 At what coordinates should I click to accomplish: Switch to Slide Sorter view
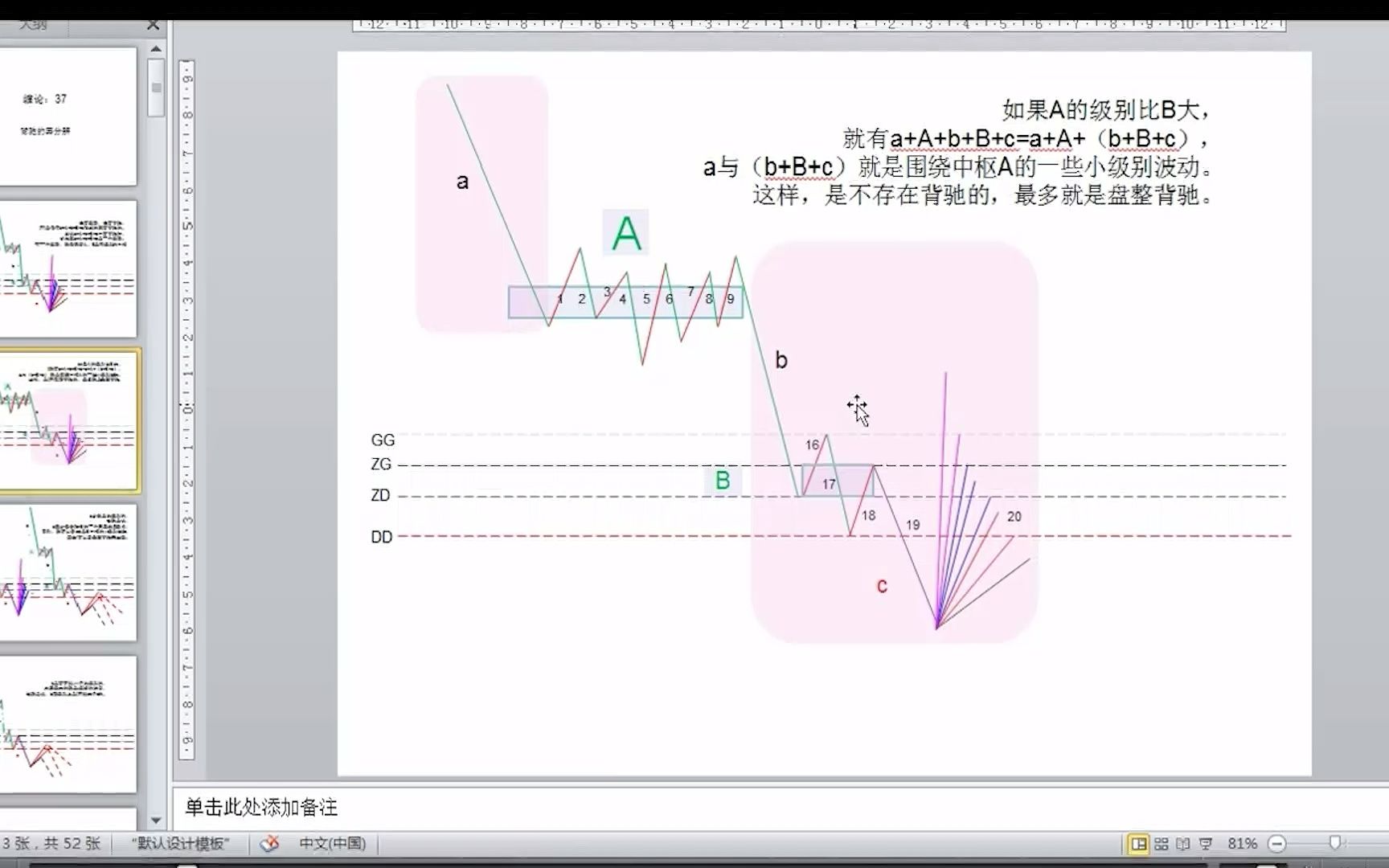pyautogui.click(x=1162, y=843)
